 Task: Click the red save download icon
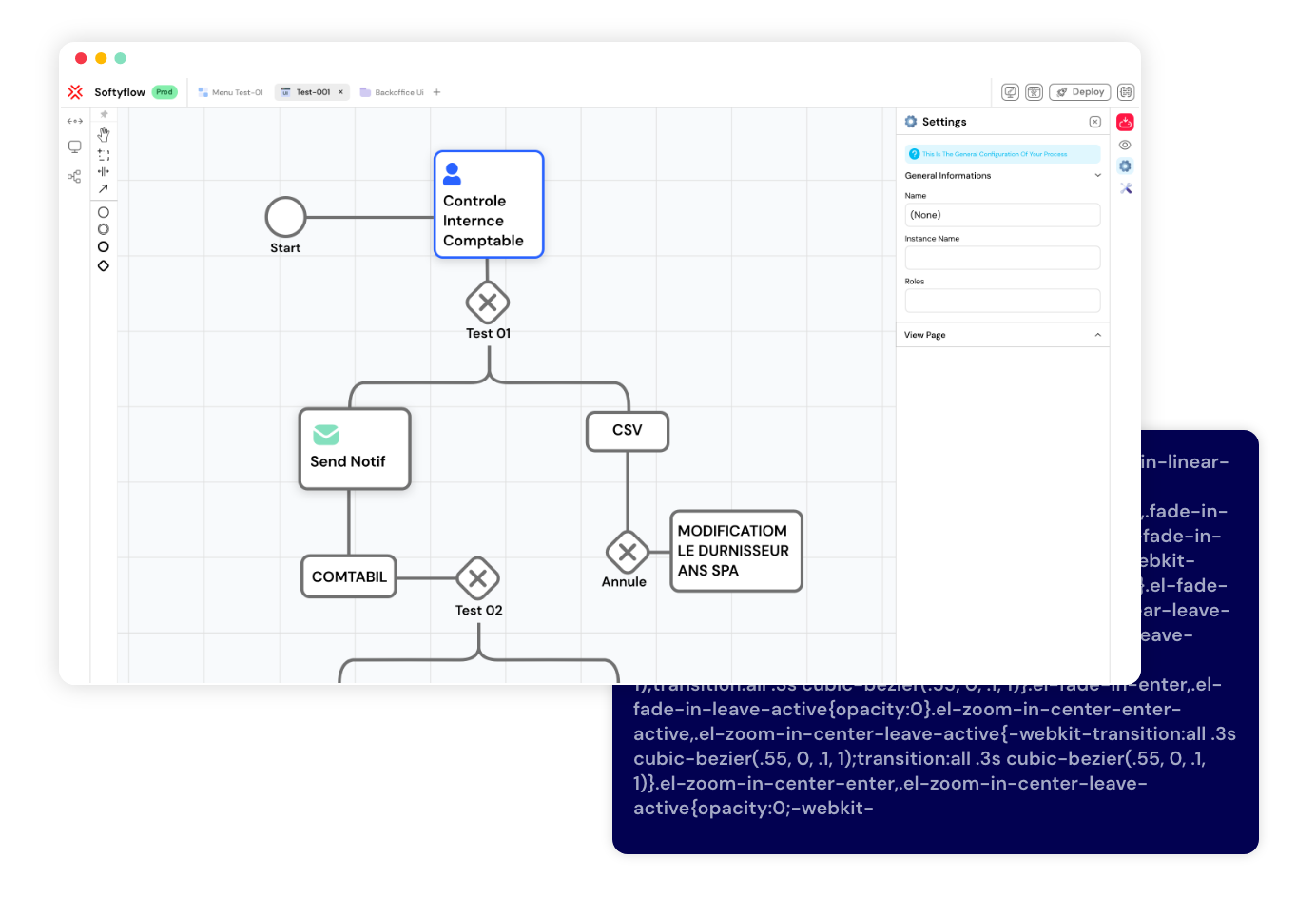point(1125,122)
